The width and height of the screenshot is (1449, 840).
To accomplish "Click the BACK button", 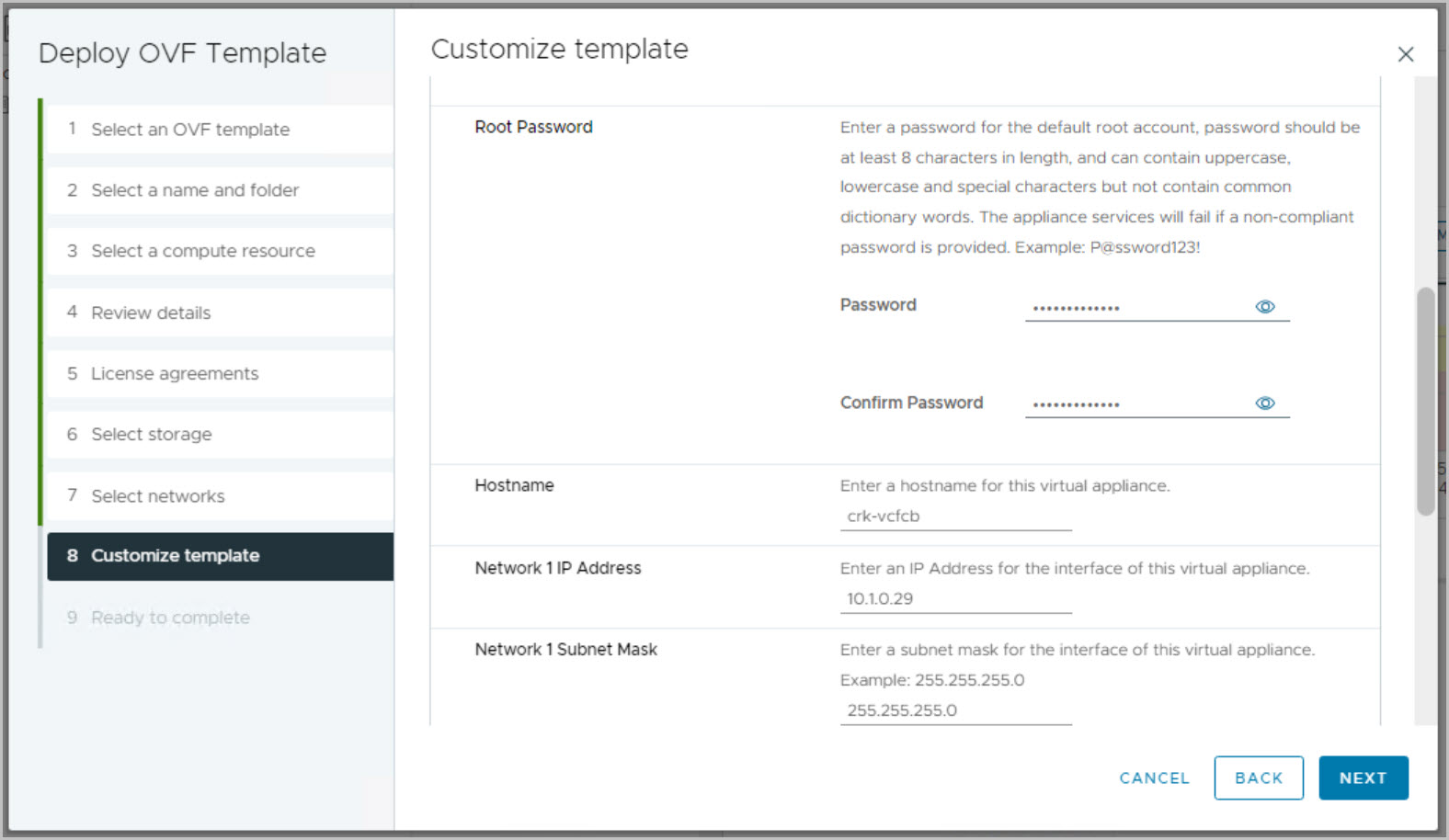I will (x=1258, y=778).
